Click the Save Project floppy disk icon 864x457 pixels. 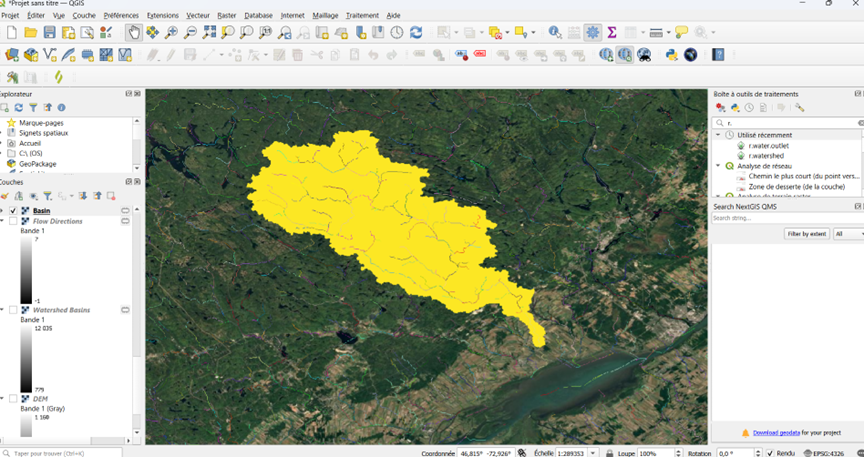tap(49, 33)
